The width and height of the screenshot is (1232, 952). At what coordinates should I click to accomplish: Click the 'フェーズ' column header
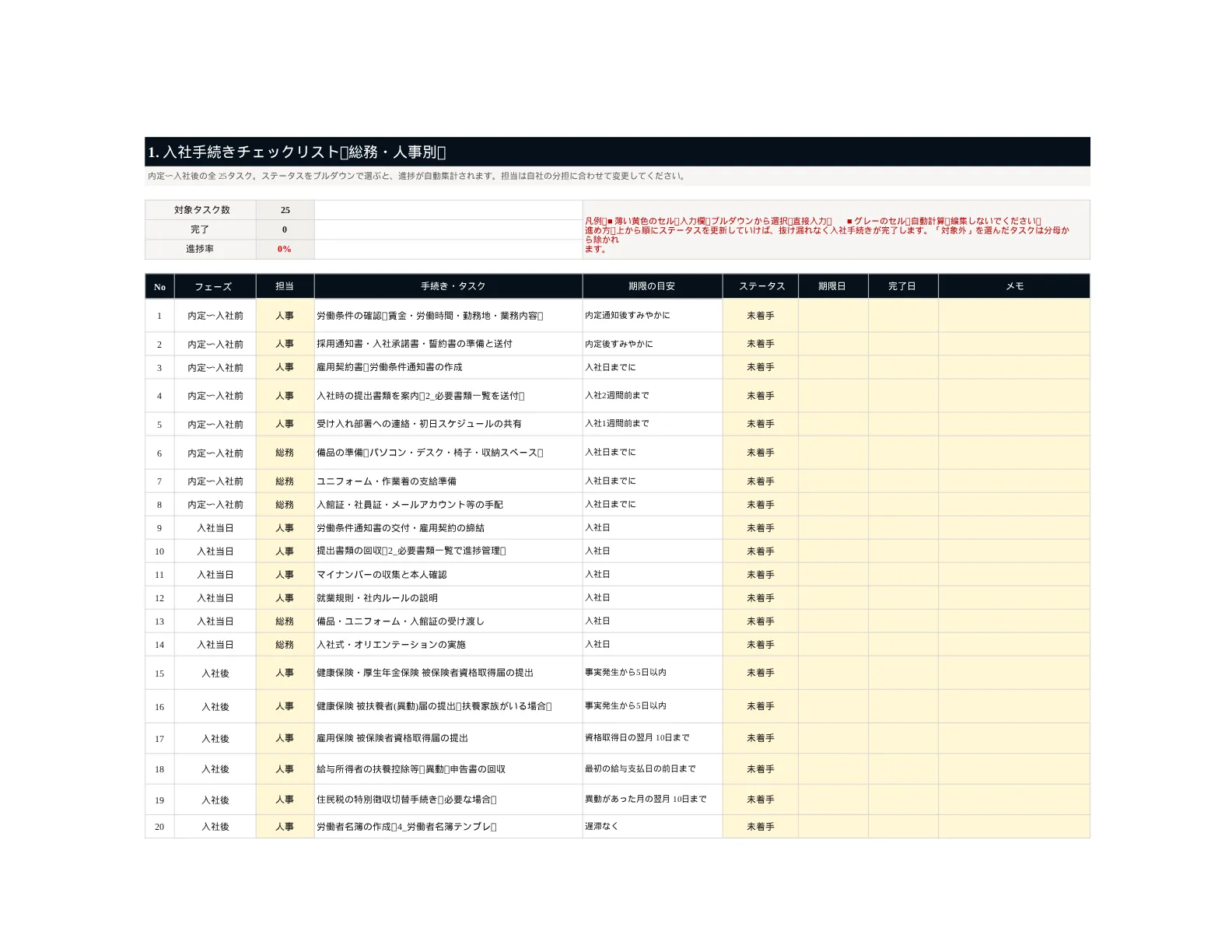point(215,286)
